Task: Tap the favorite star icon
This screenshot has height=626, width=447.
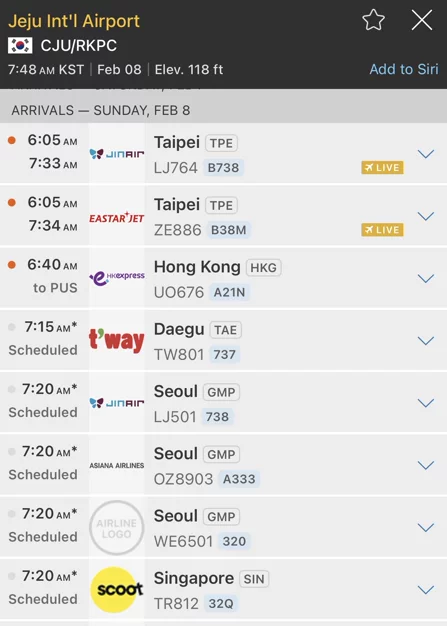Action: 374,20
